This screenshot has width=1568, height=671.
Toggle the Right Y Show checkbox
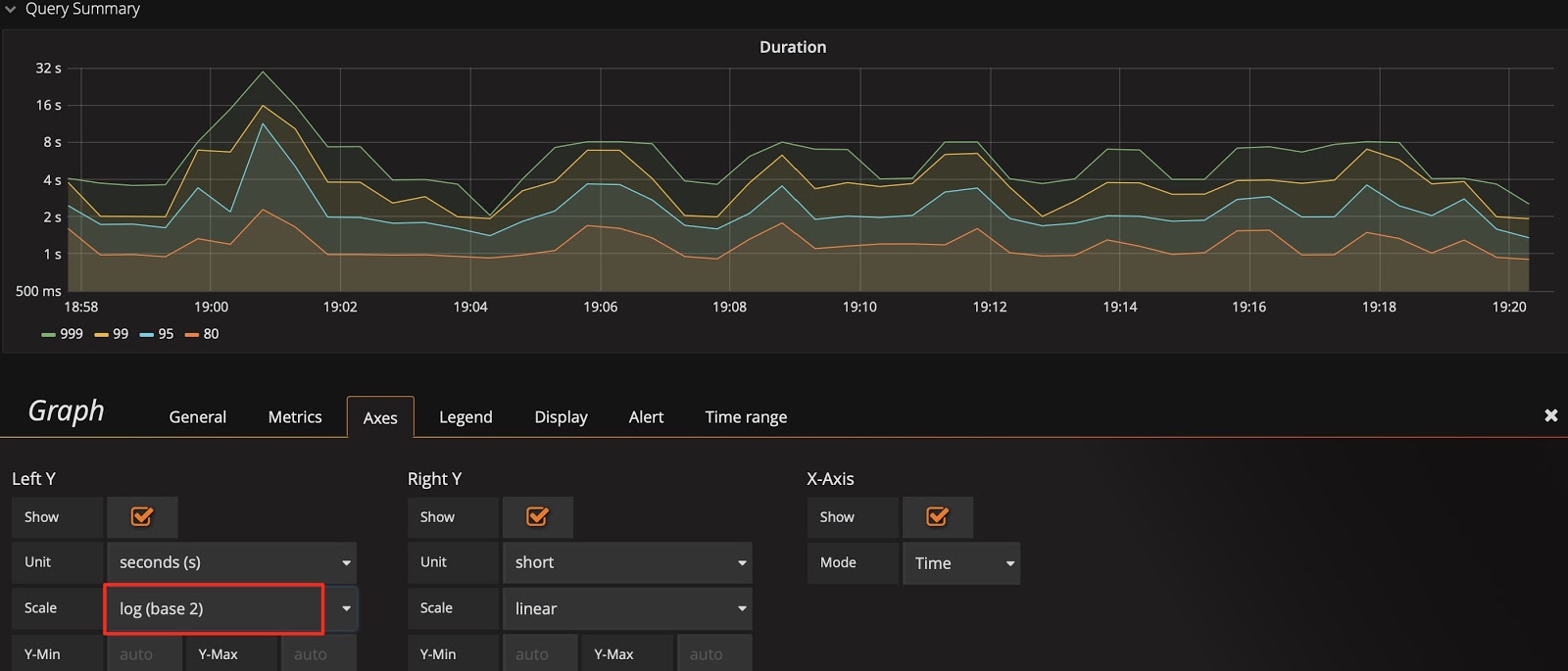coord(537,517)
